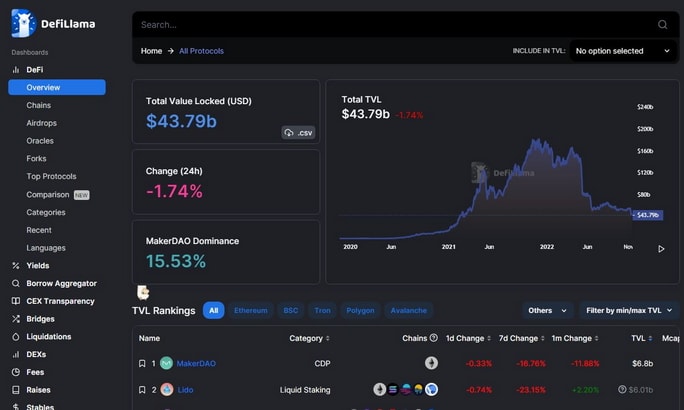Screen dimensions: 684x410
Task: Expand the Others chains dropdown
Action: pos(547,311)
